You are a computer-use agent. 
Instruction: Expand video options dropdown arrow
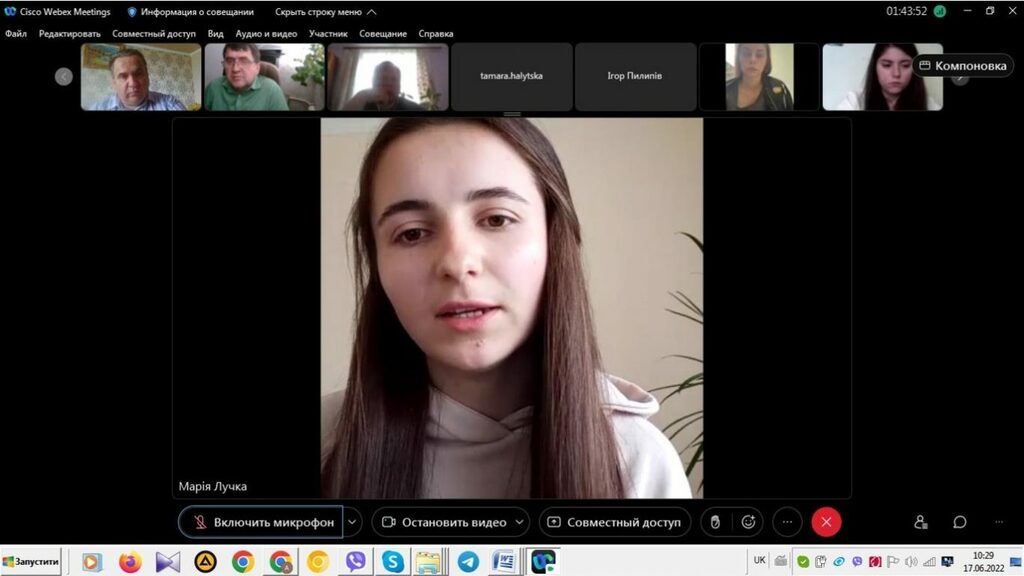(x=520, y=522)
